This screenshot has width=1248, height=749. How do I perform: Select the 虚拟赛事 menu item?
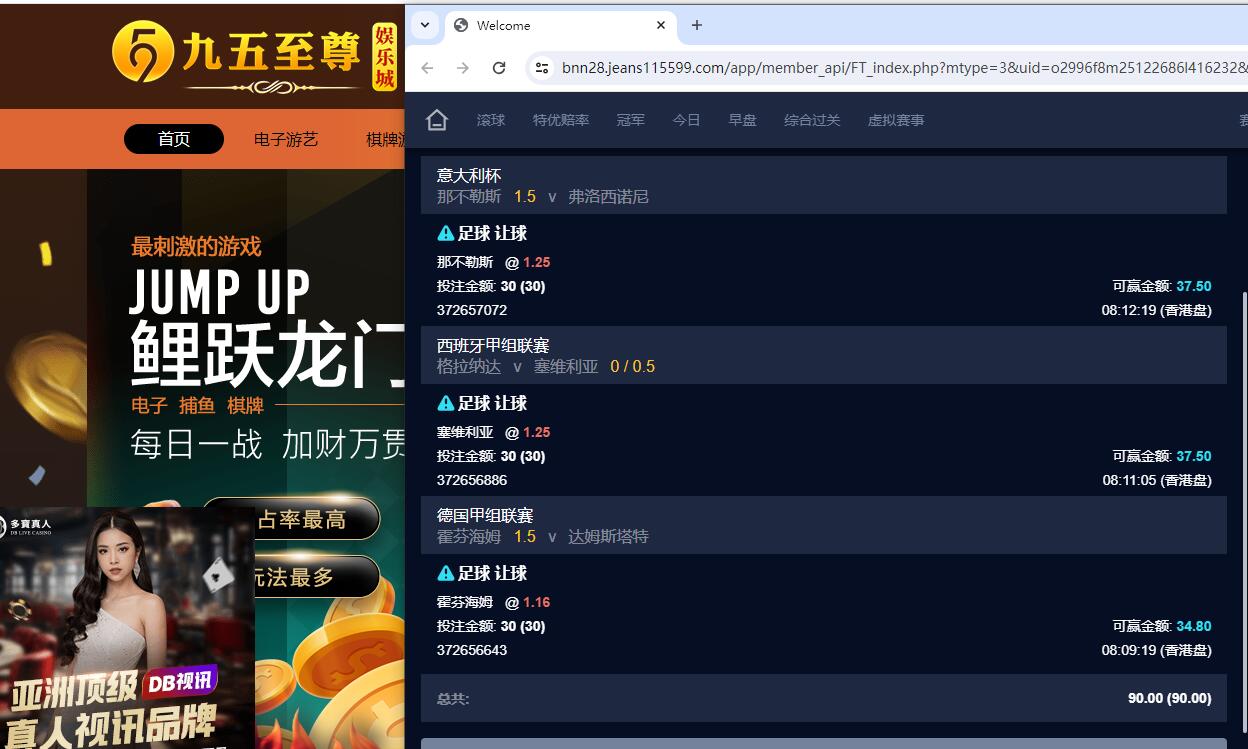pyautogui.click(x=896, y=120)
